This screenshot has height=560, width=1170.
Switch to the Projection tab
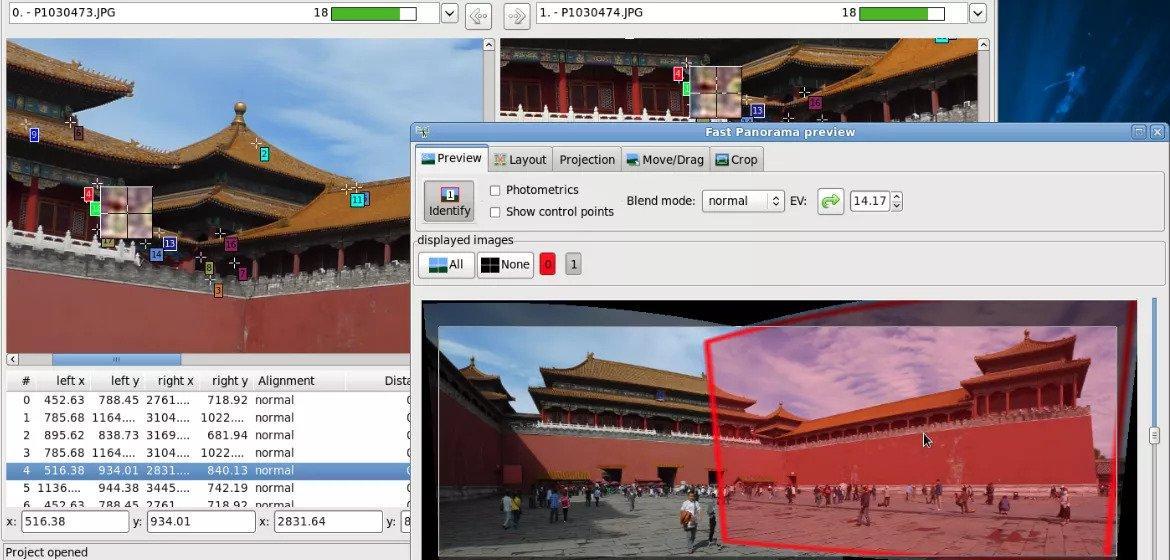[x=587, y=160]
